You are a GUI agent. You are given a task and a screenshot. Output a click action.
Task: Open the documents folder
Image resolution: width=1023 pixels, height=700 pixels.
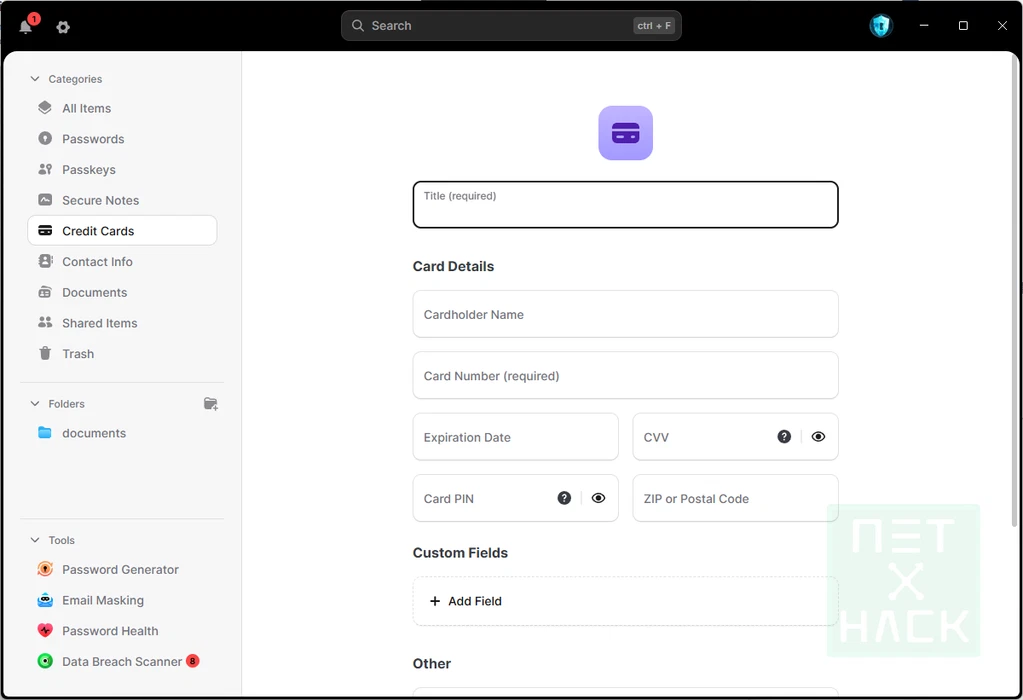pos(93,433)
